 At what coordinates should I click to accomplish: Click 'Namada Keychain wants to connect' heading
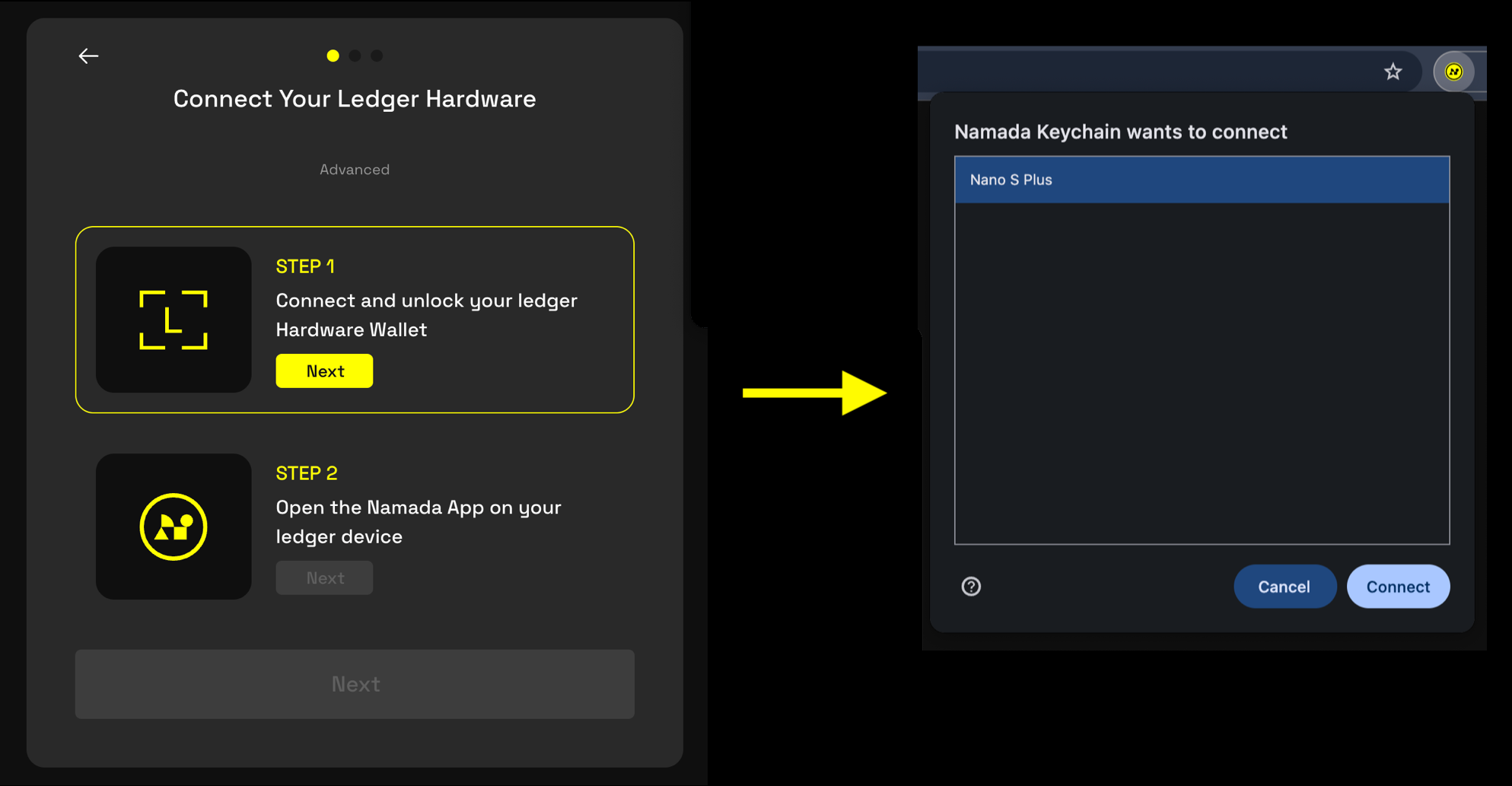(1120, 132)
